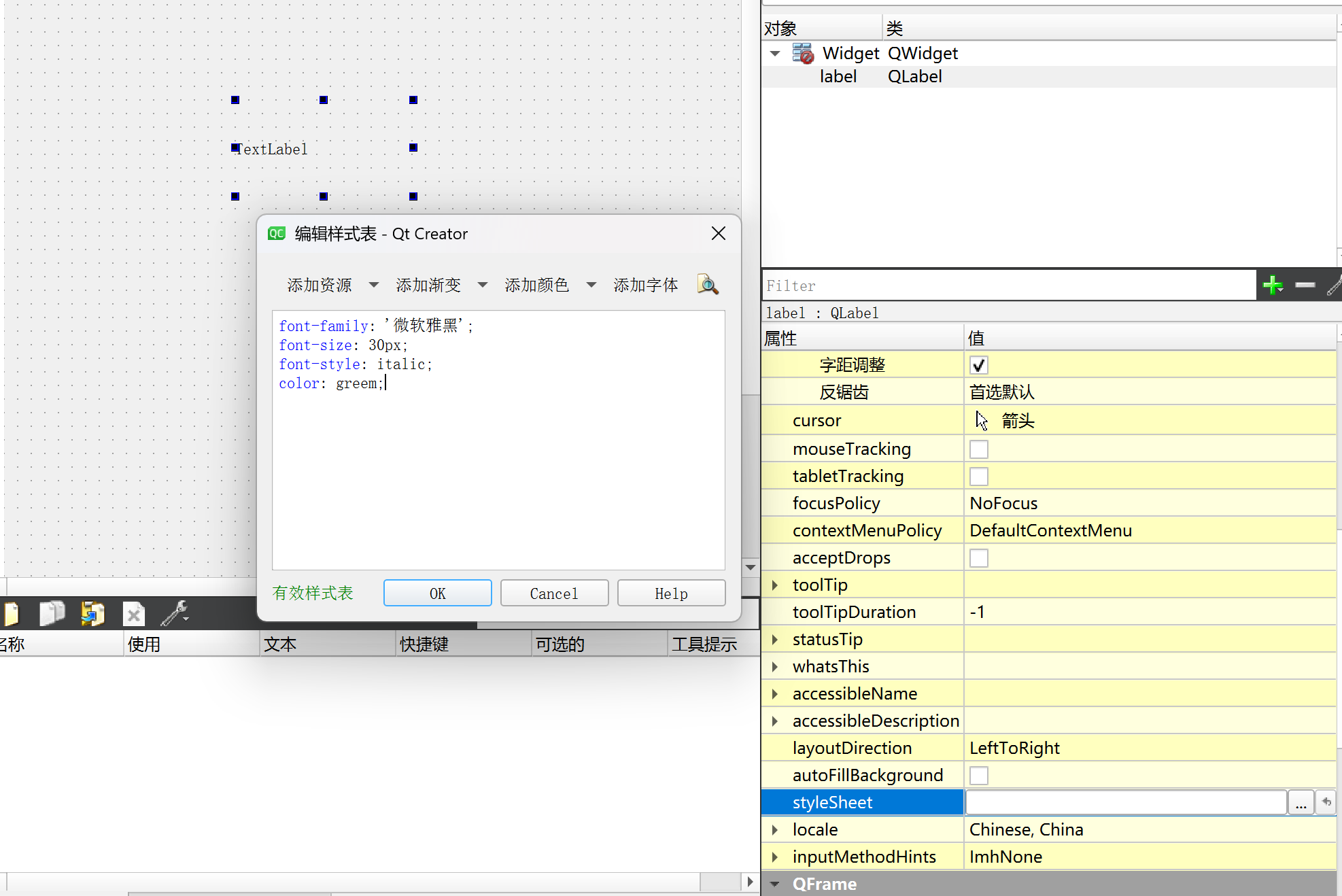Click the green plus add property icon
The height and width of the screenshot is (896, 1342).
pos(1272,286)
